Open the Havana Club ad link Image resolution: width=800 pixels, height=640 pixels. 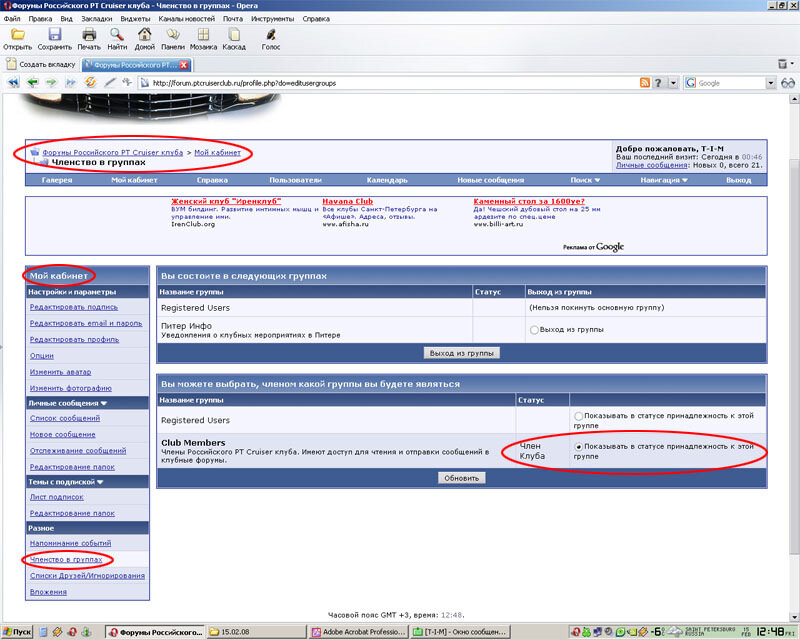coord(347,202)
